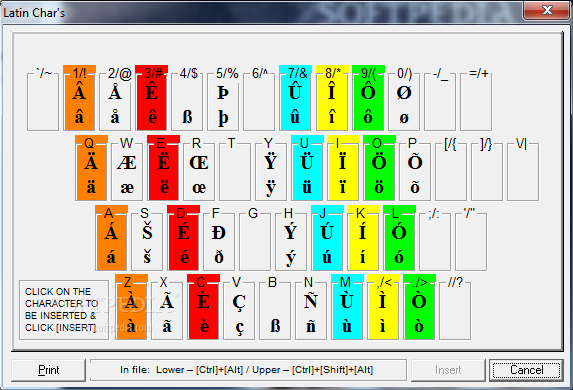573x390 pixels.
Task: Select lowercase ì on the ,/< key
Action: 383,326
